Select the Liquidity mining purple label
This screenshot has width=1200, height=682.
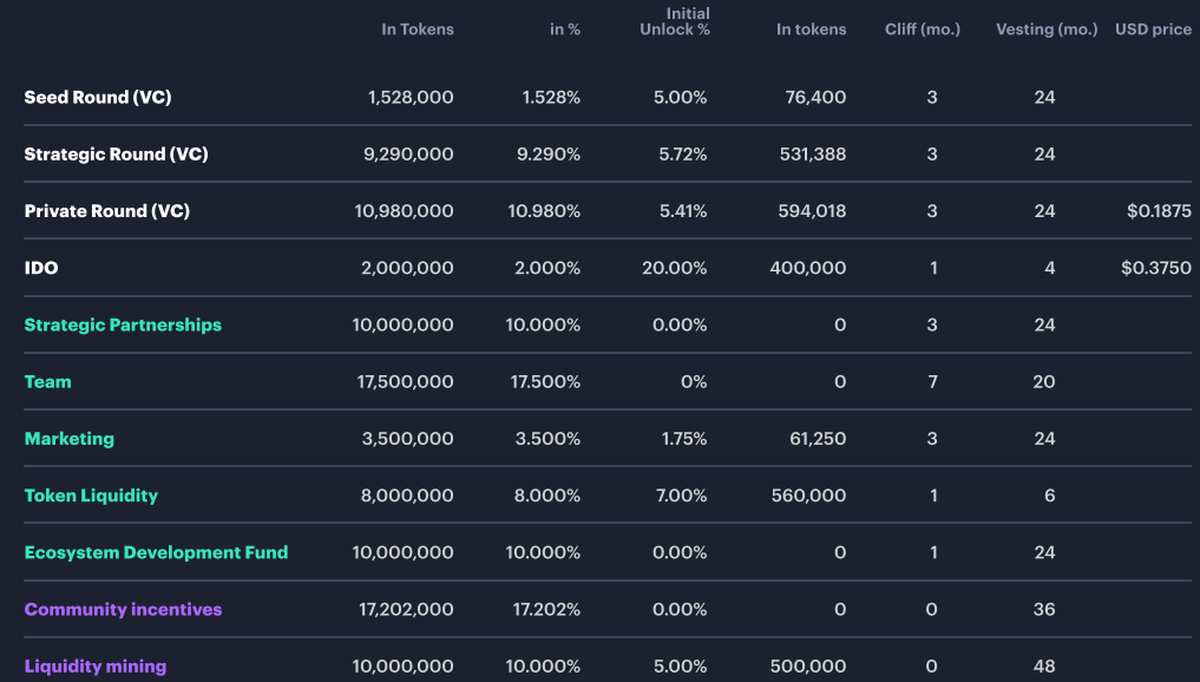pos(95,666)
